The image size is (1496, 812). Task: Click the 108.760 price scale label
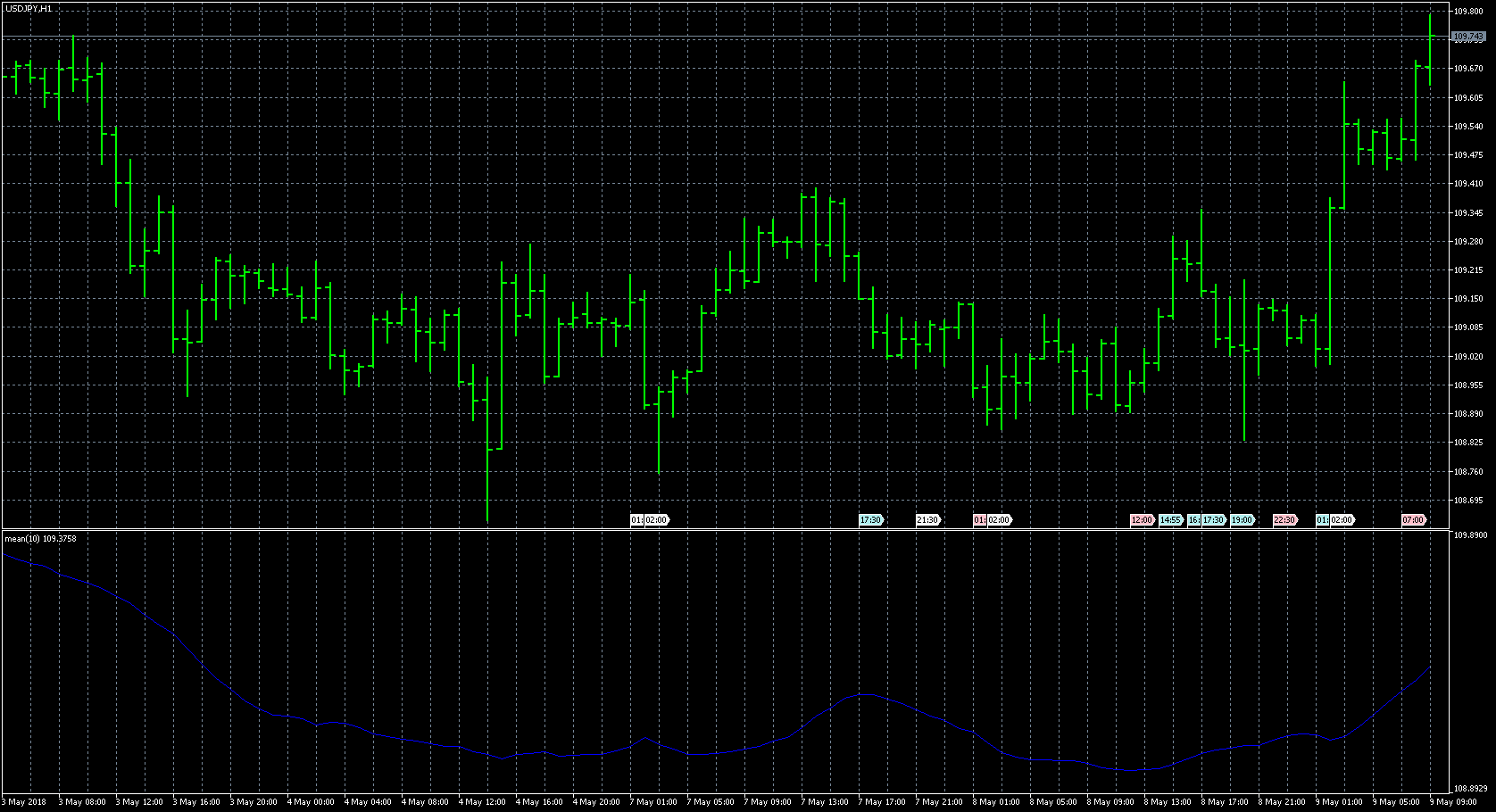pos(1468,472)
